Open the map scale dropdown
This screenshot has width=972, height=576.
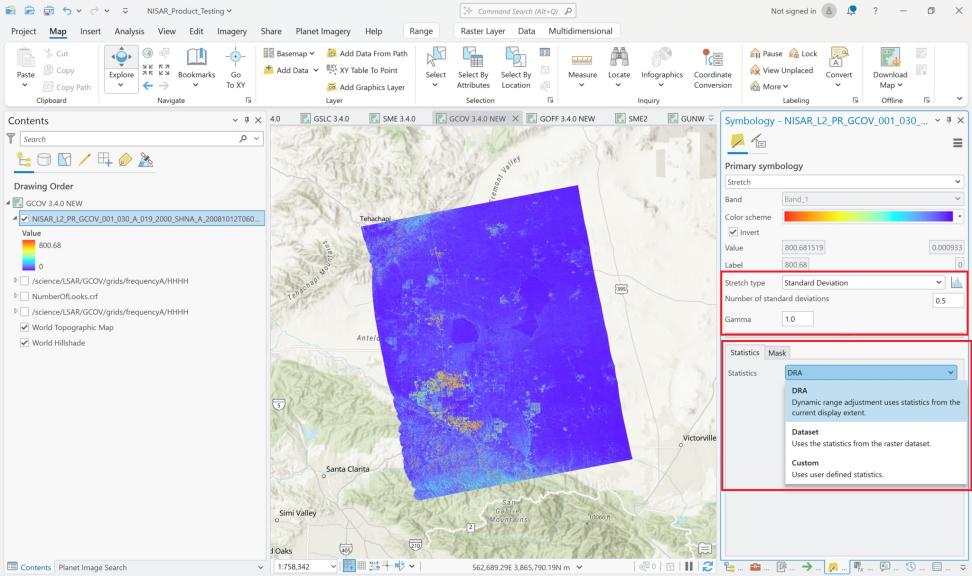click(x=333, y=566)
